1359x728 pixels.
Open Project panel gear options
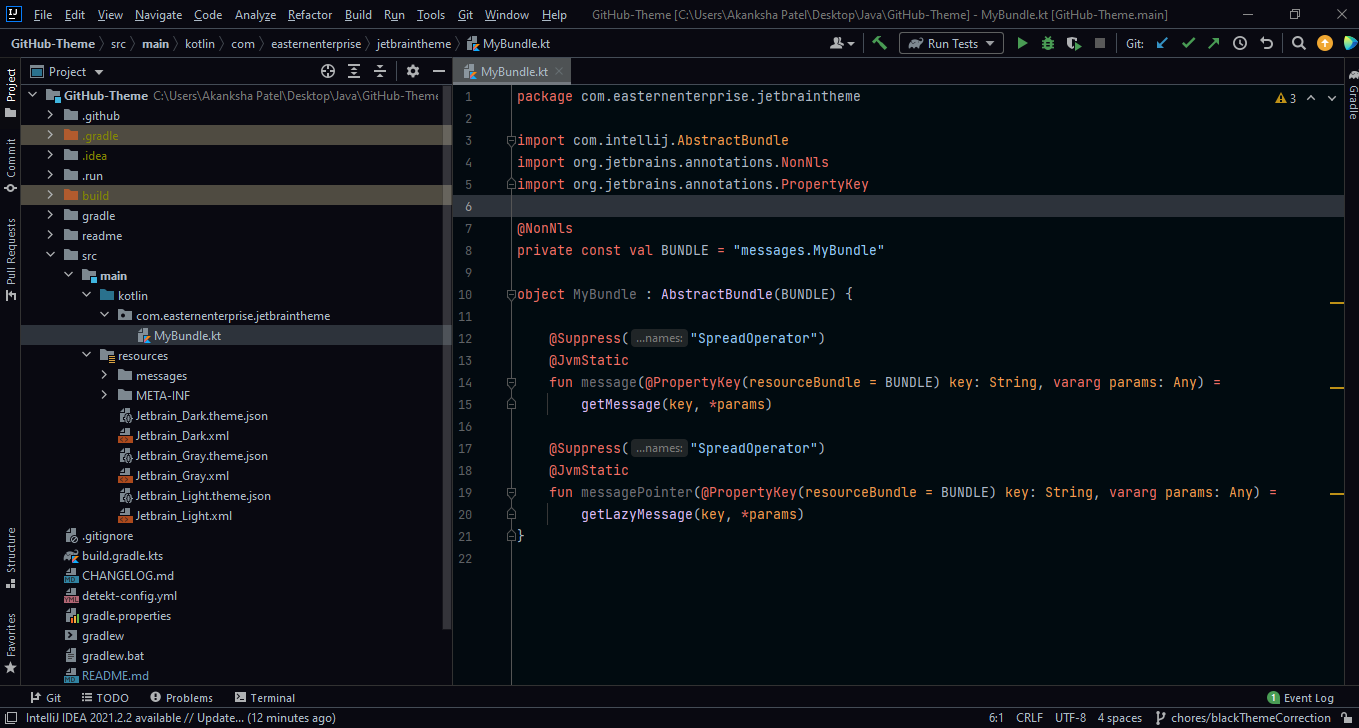[413, 71]
